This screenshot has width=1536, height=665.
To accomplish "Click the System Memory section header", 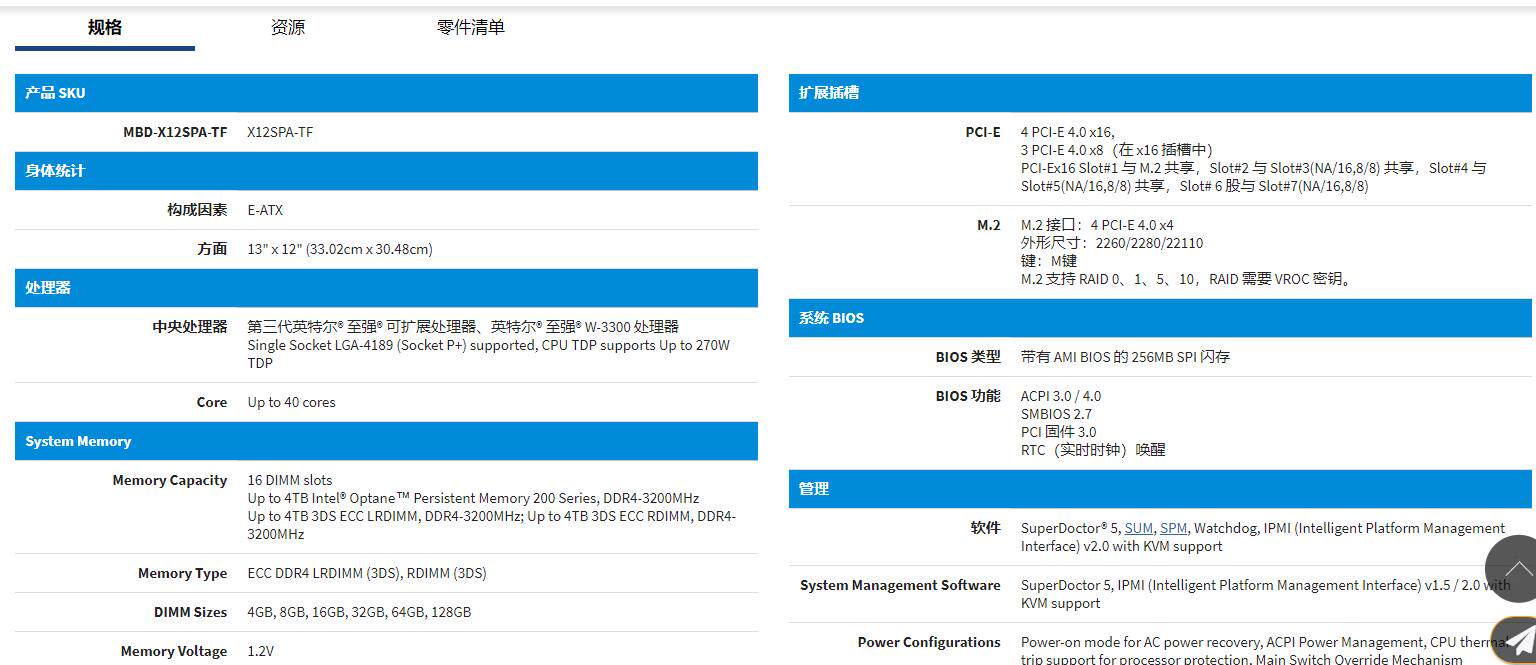I will 386,441.
